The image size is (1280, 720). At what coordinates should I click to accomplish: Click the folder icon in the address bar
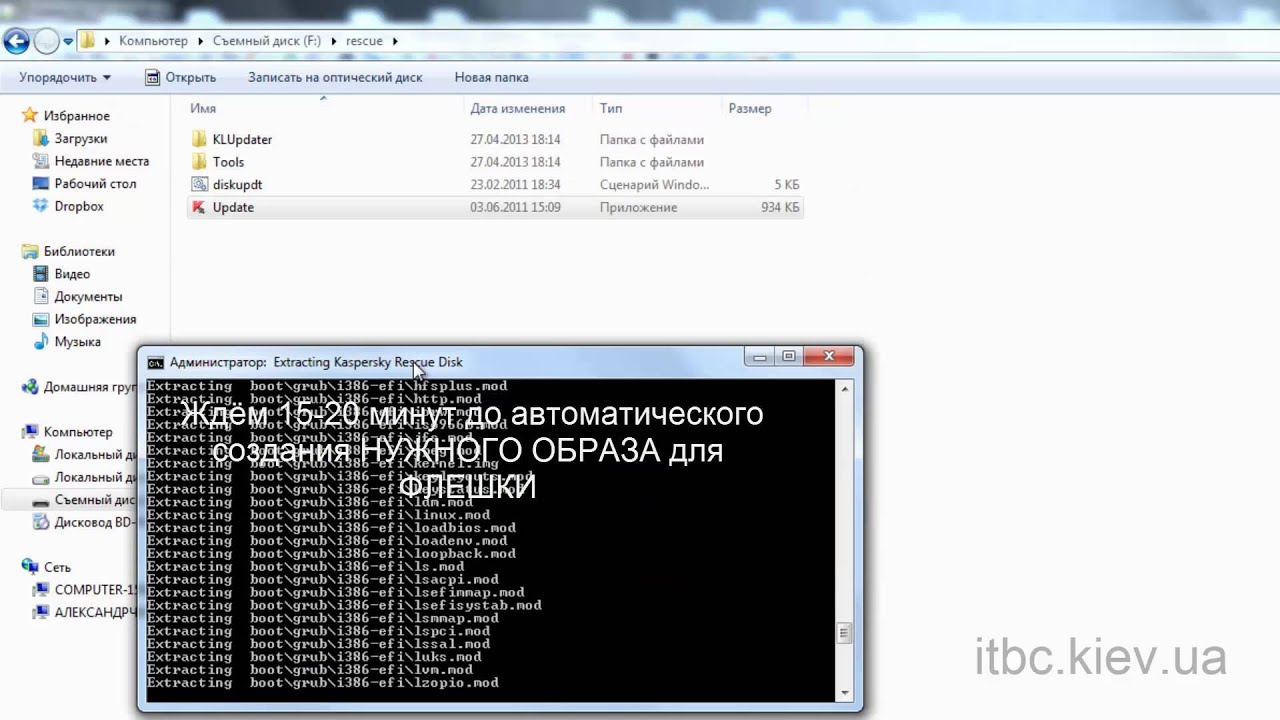click(88, 41)
